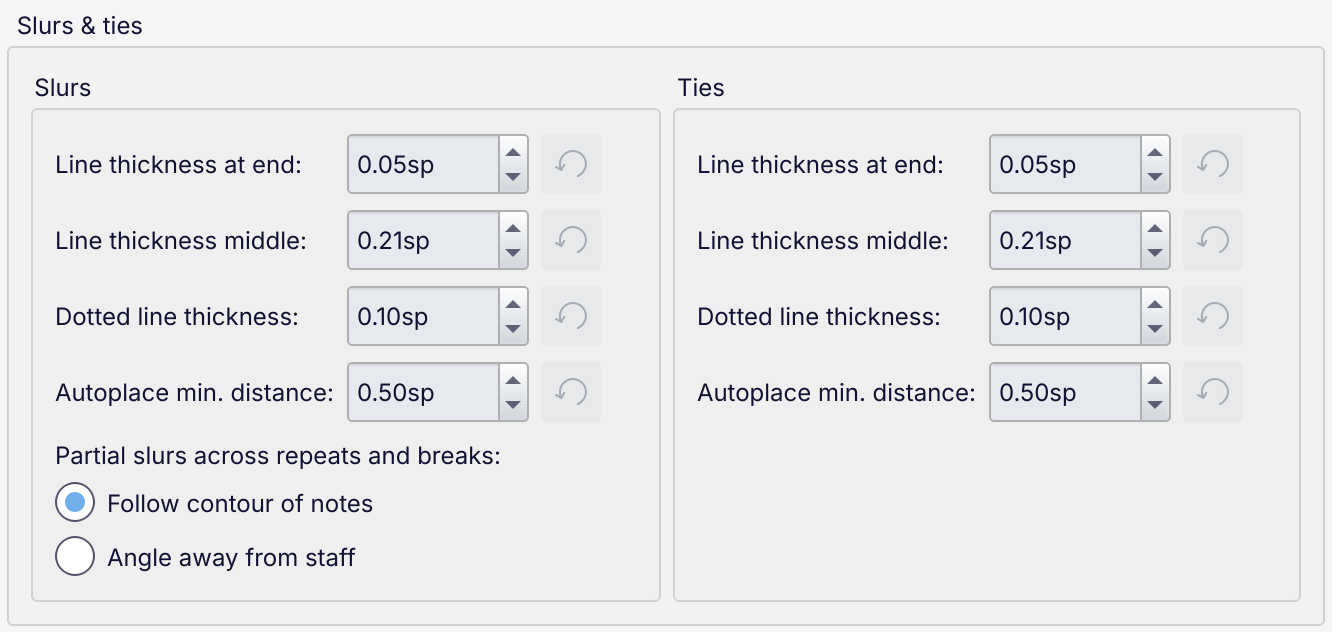The height and width of the screenshot is (632, 1332).
Task: Reset tie line thickness at end
Action: click(x=1213, y=164)
